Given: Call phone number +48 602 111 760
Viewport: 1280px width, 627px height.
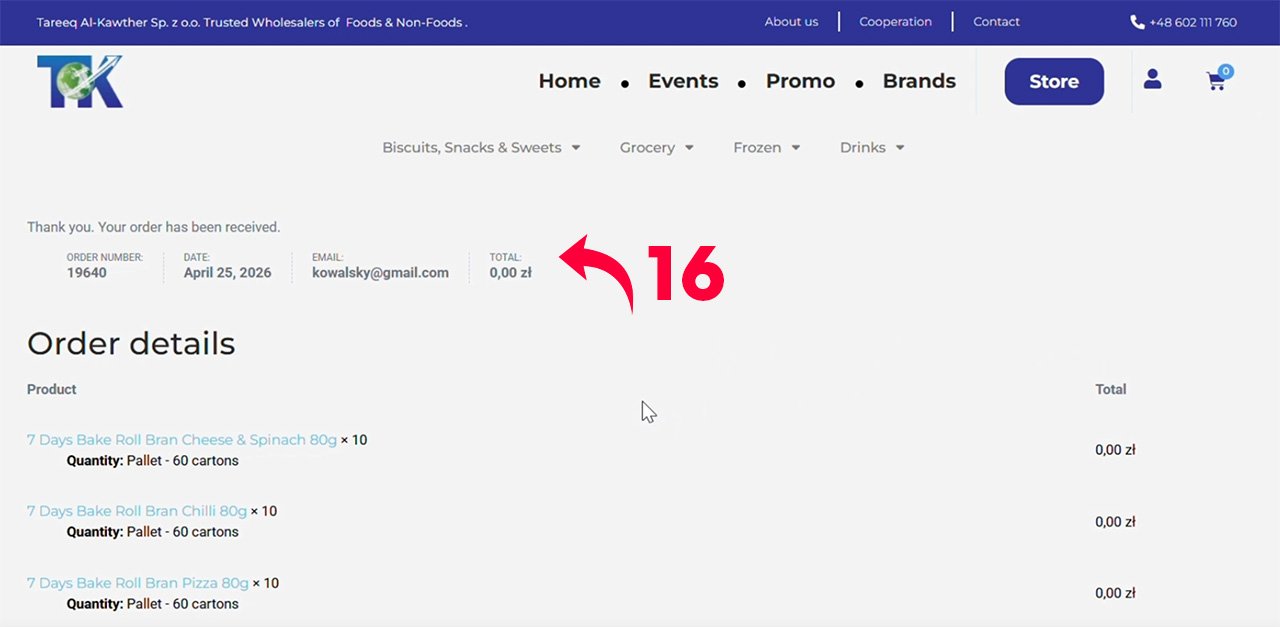Looking at the screenshot, I should click(x=1192, y=22).
